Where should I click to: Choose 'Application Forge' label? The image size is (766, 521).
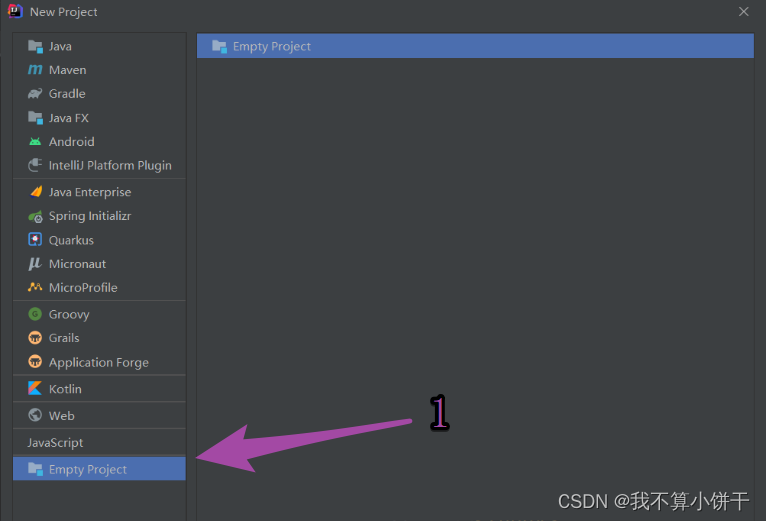pyautogui.click(x=99, y=363)
